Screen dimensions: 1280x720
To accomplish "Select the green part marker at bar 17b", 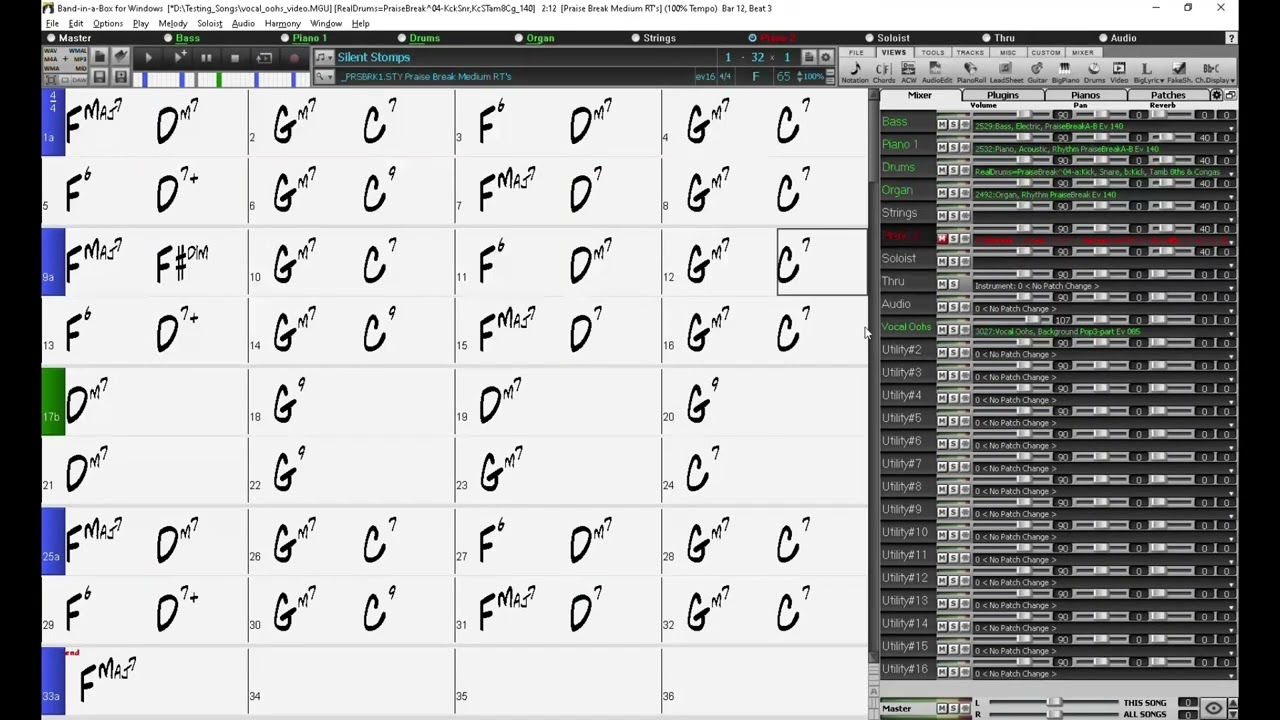I will pos(52,402).
